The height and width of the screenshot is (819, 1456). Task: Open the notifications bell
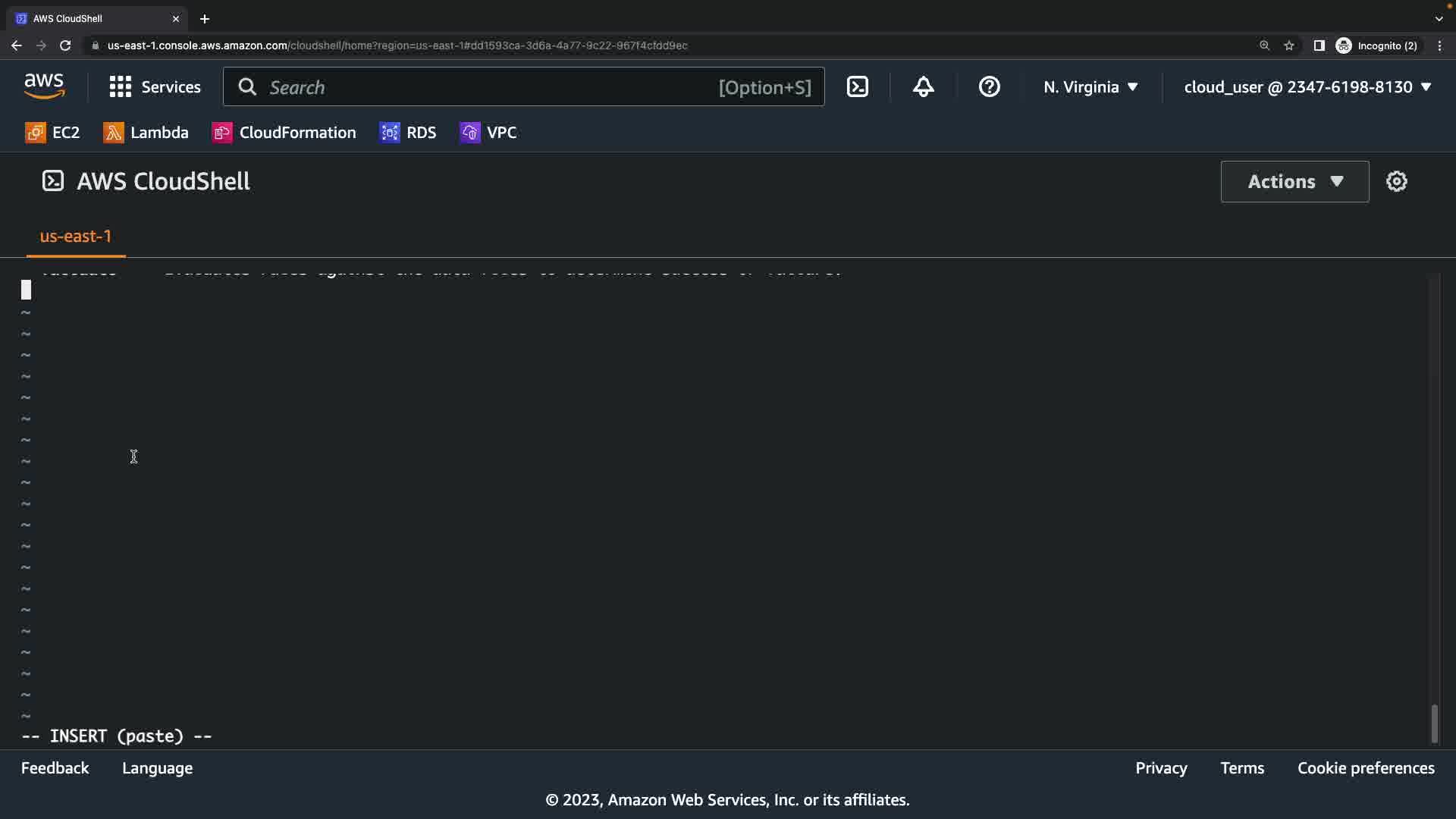(x=923, y=87)
